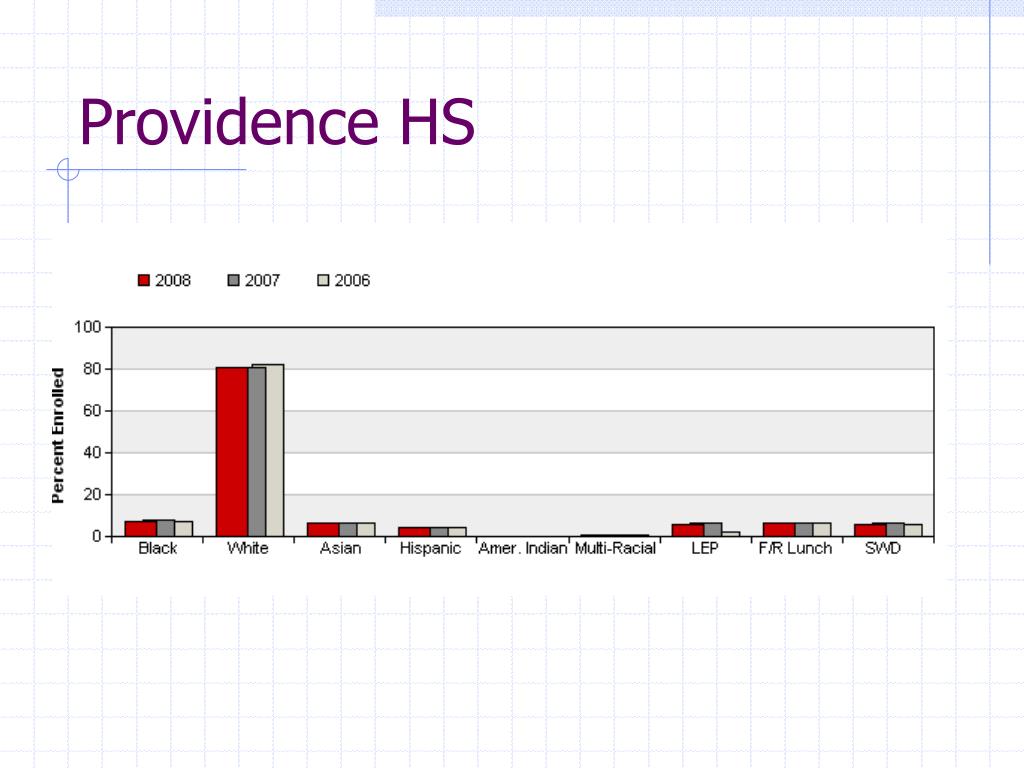
Task: Select the beige 2006 F/R Lunch bar
Action: tap(822, 530)
